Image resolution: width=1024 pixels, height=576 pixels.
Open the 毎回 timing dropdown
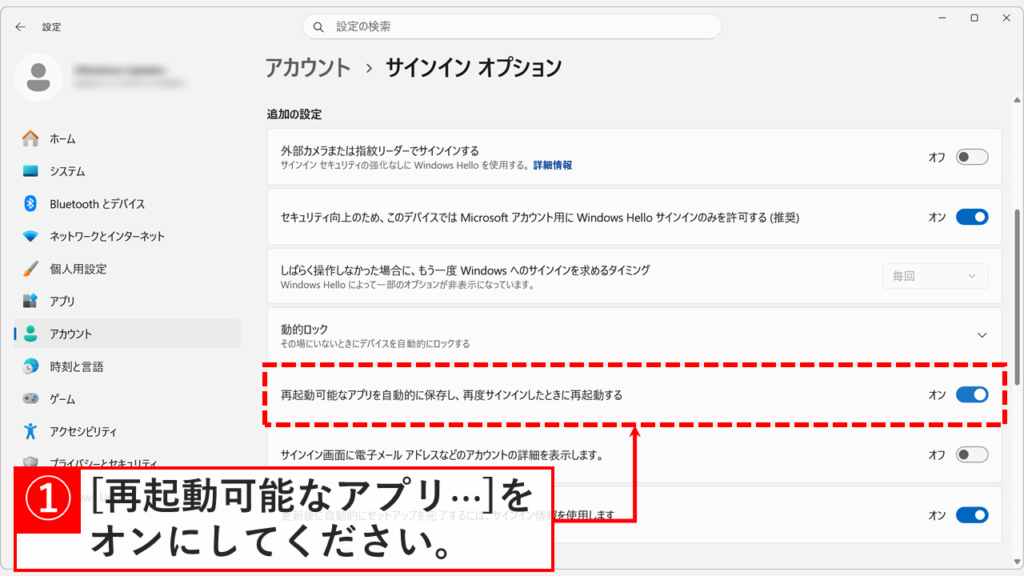(934, 276)
